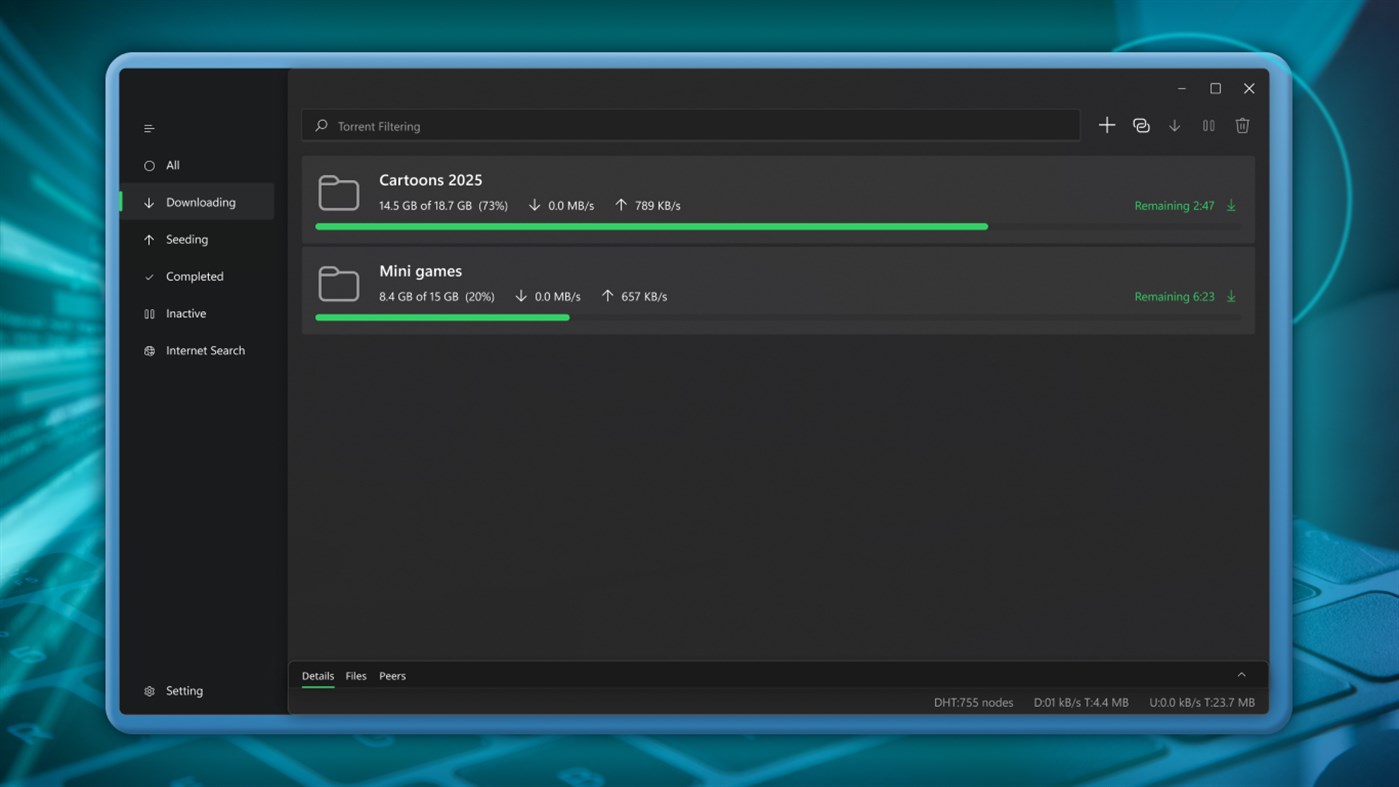The width and height of the screenshot is (1399, 787).
Task: Switch to the Files tab
Action: pyautogui.click(x=356, y=675)
